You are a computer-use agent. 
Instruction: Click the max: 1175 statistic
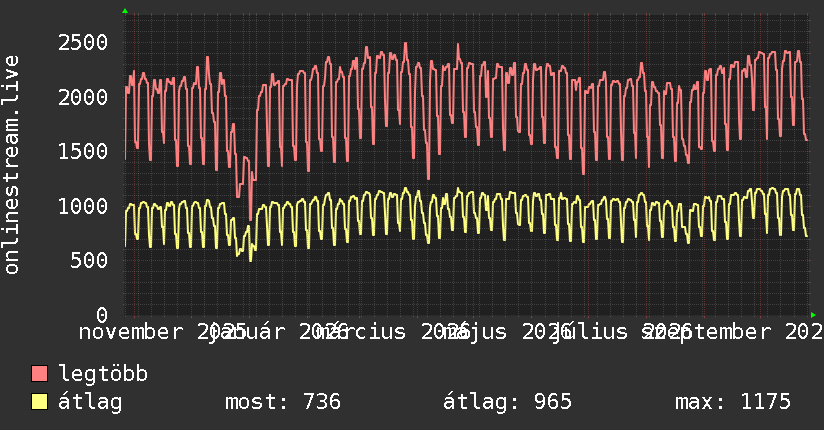[733, 402]
